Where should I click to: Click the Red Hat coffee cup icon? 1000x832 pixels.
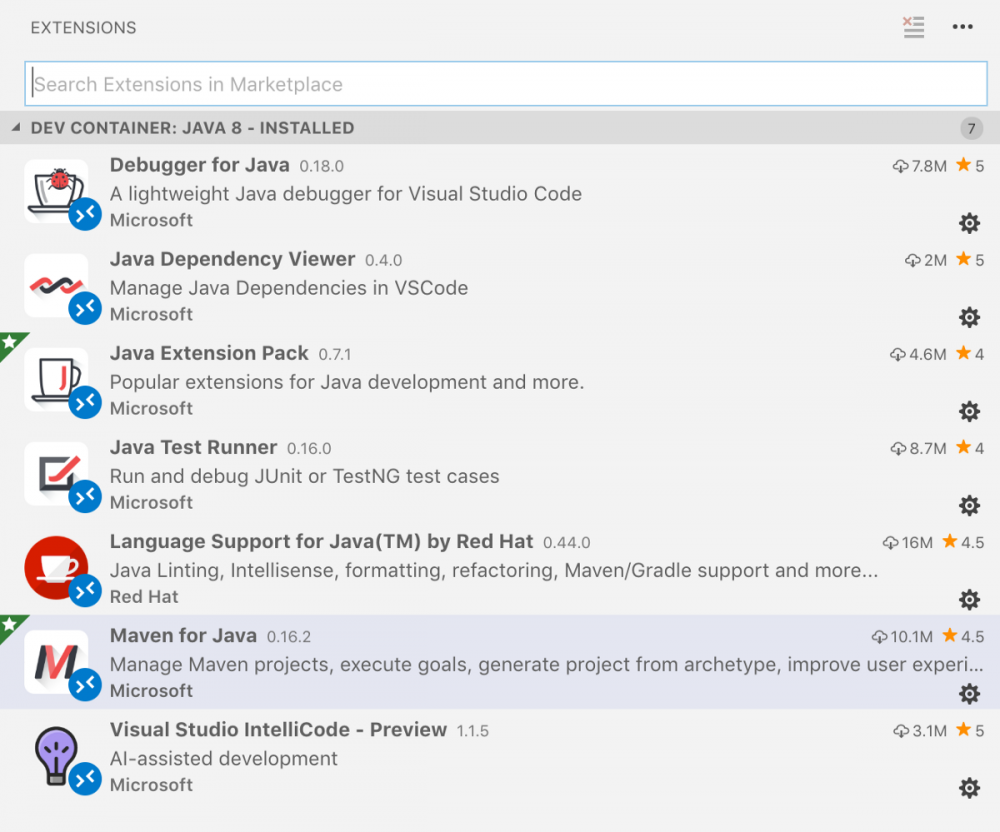point(55,568)
